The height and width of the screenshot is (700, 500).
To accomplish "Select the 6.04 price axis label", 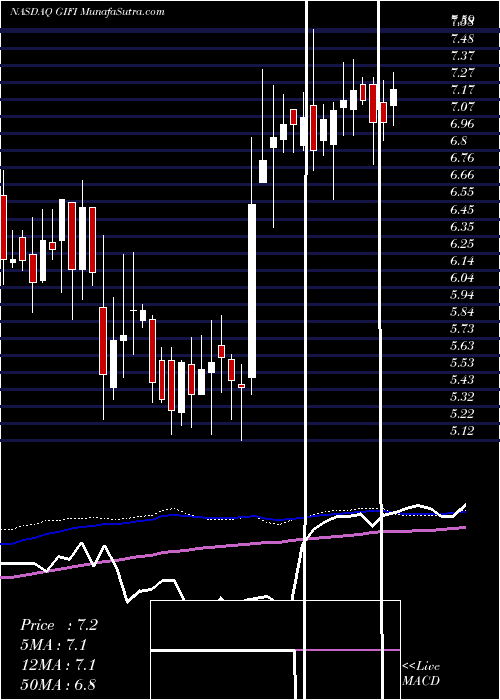I will click(462, 278).
